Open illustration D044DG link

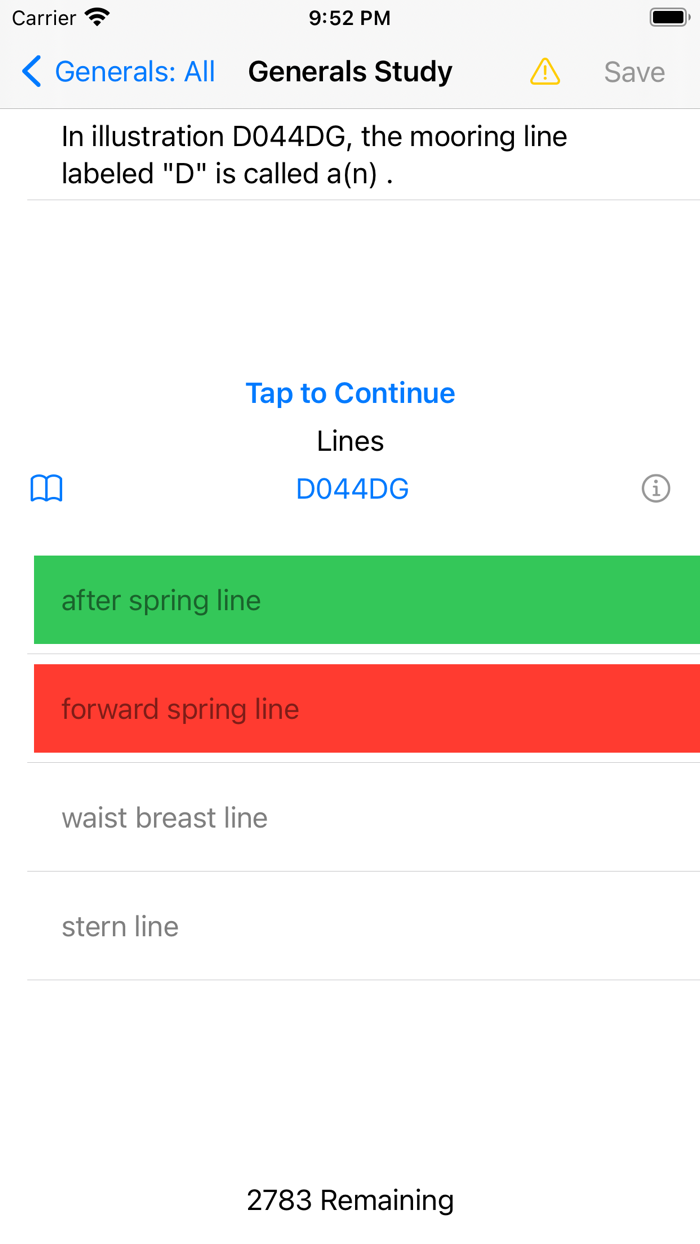pos(352,489)
